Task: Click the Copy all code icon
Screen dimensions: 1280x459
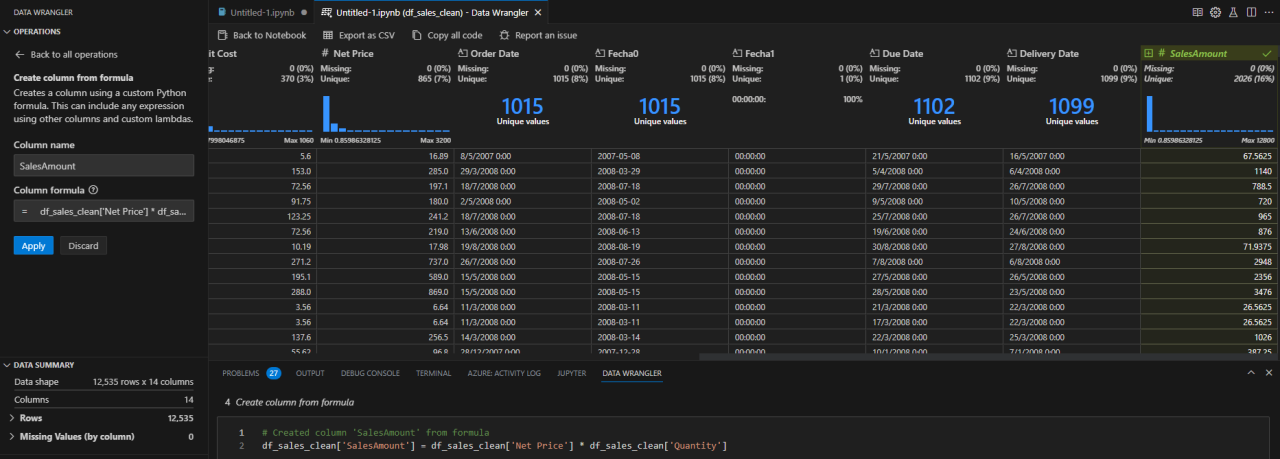Action: (416, 35)
